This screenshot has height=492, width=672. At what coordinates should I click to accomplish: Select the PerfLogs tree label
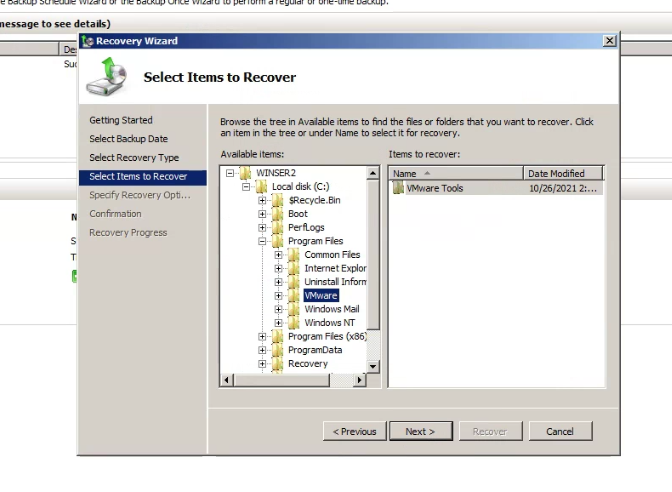(306, 228)
